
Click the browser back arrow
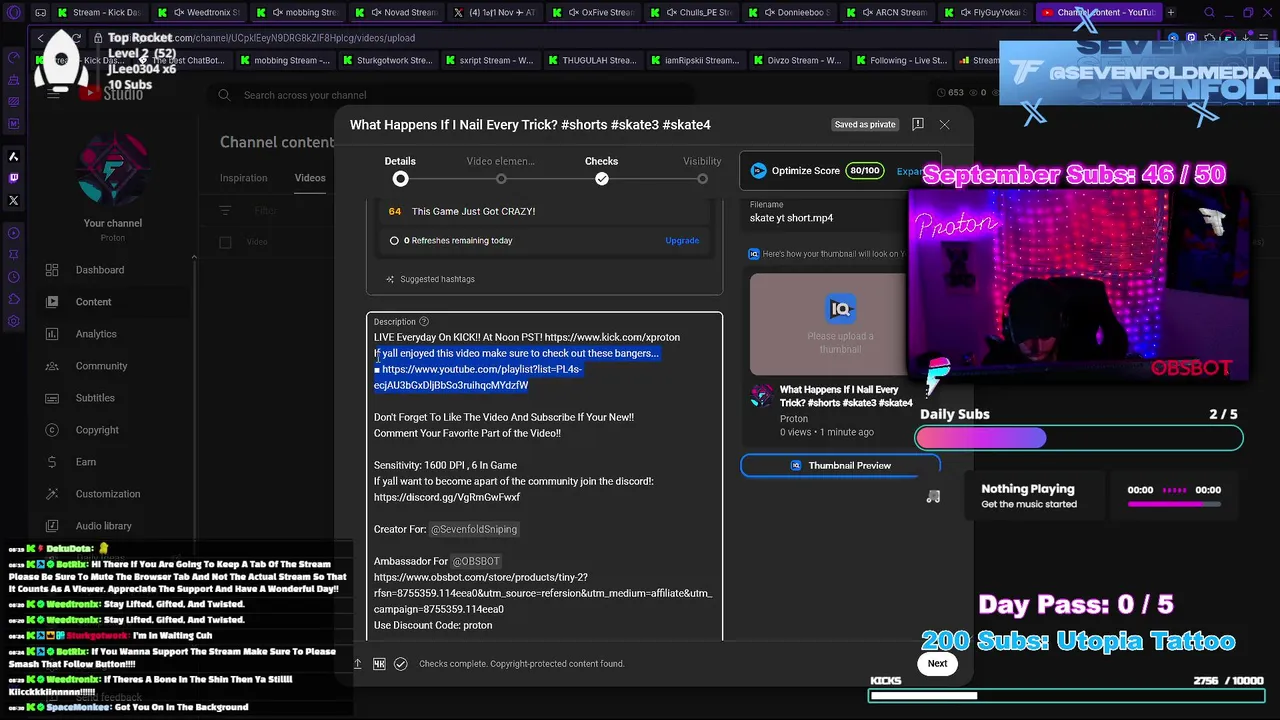(40, 38)
